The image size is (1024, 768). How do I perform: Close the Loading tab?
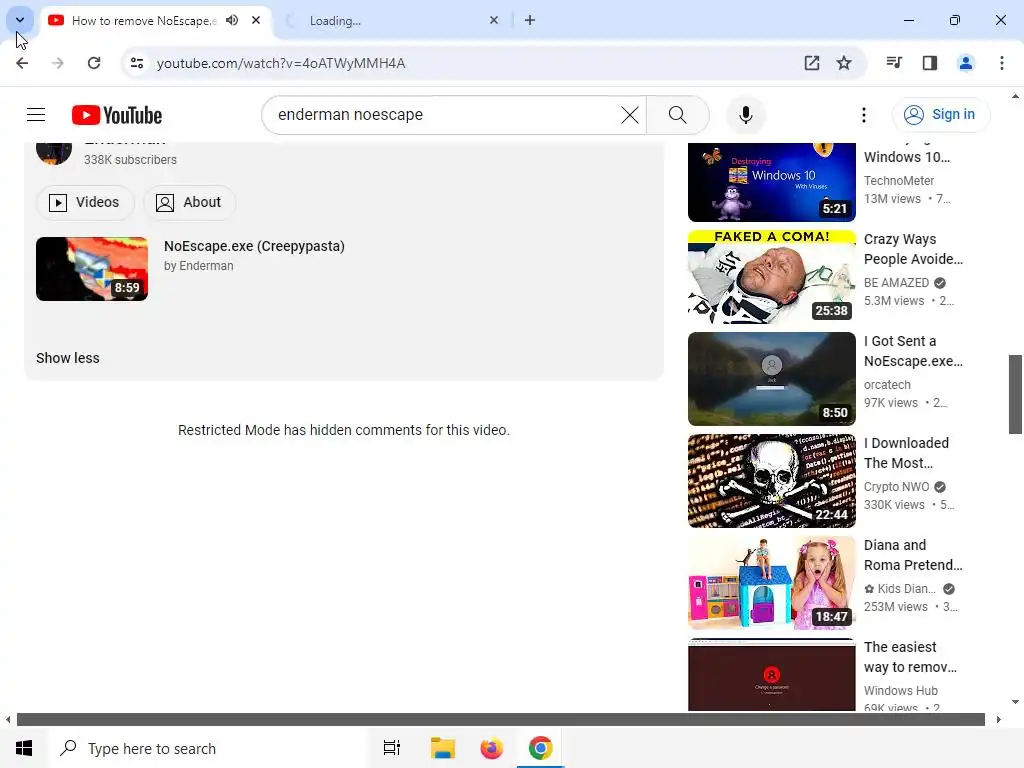pos(494,20)
